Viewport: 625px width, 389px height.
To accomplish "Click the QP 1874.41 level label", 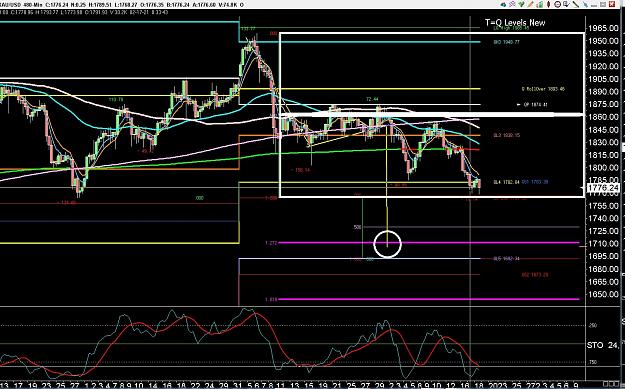I will (535, 105).
